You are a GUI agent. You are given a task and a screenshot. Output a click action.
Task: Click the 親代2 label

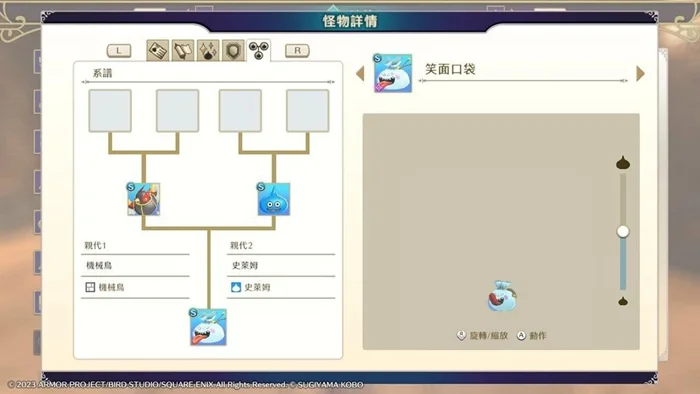click(x=241, y=245)
